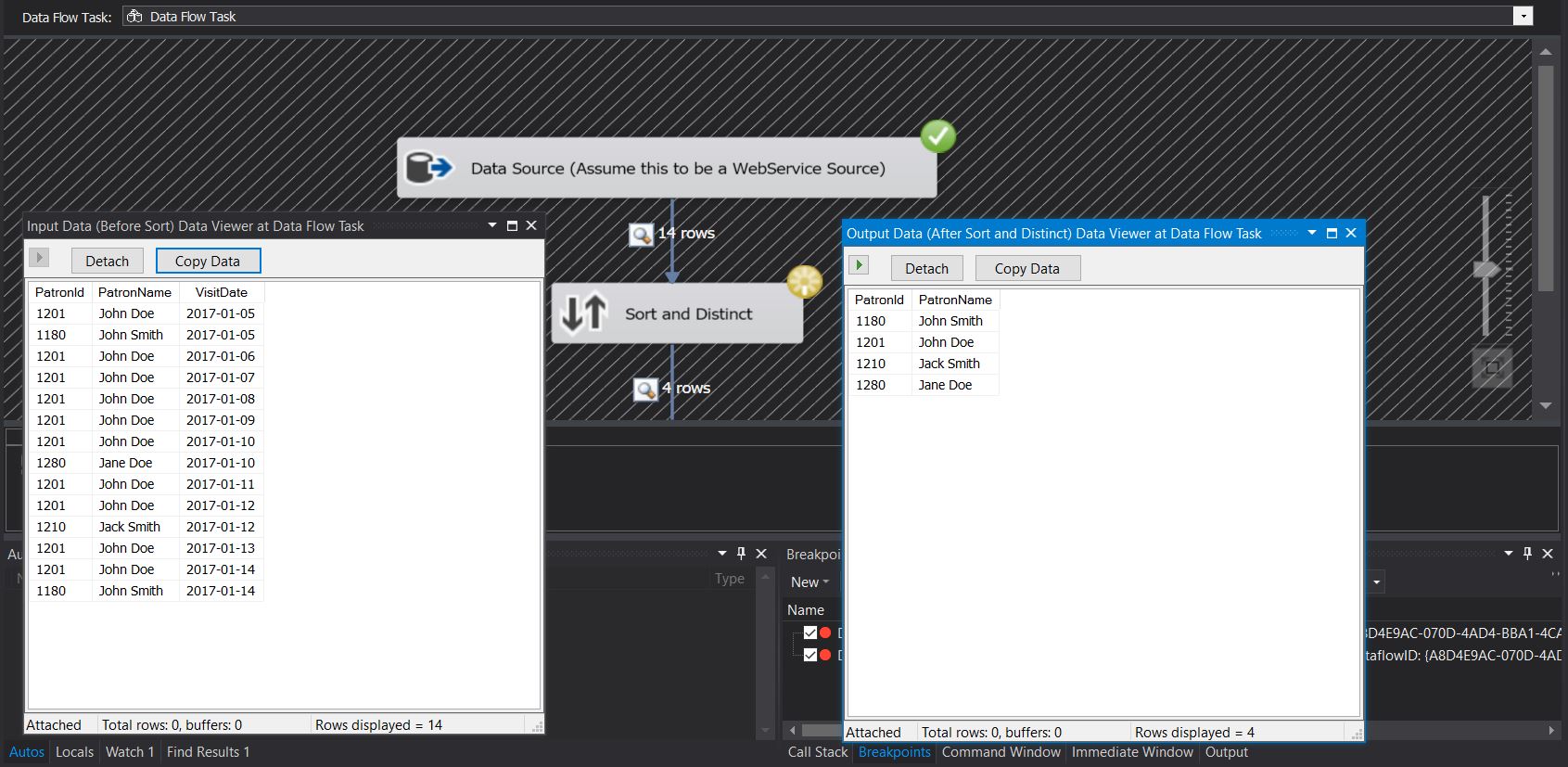The image size is (1568, 767).
Task: Open the Immediate Window tab
Action: [1132, 752]
